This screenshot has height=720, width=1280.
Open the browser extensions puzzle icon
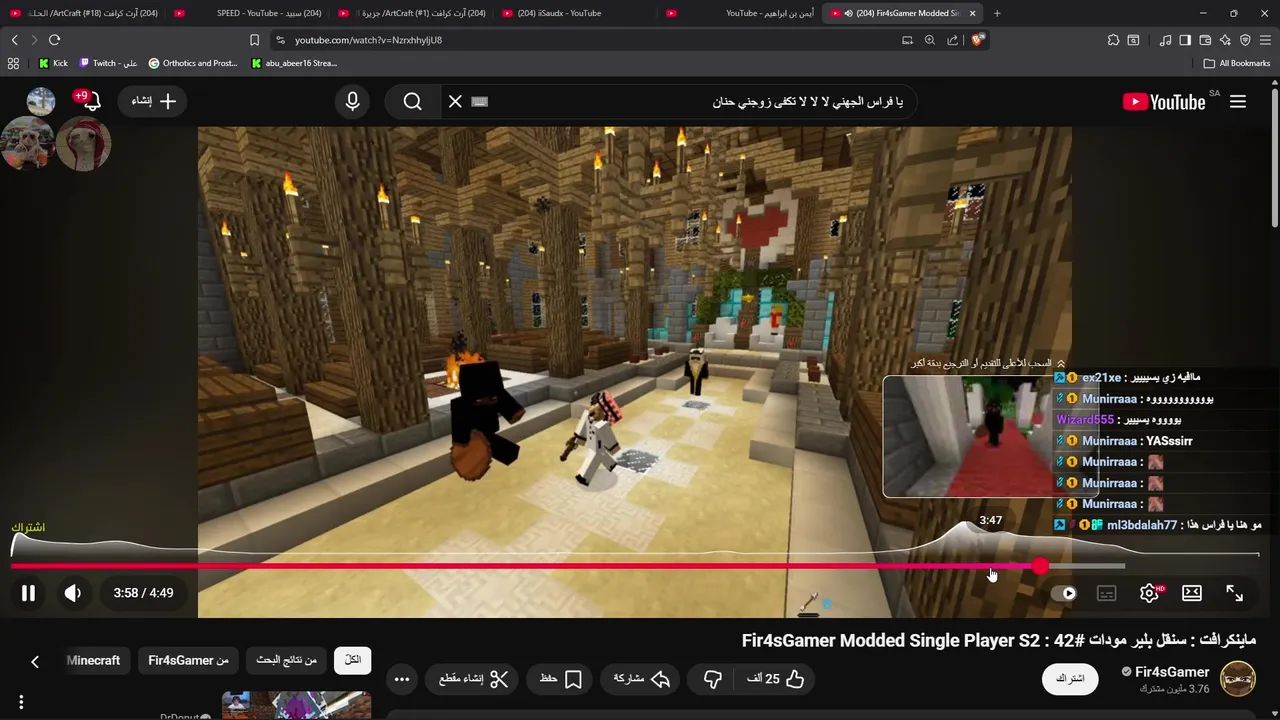pyautogui.click(x=1113, y=40)
